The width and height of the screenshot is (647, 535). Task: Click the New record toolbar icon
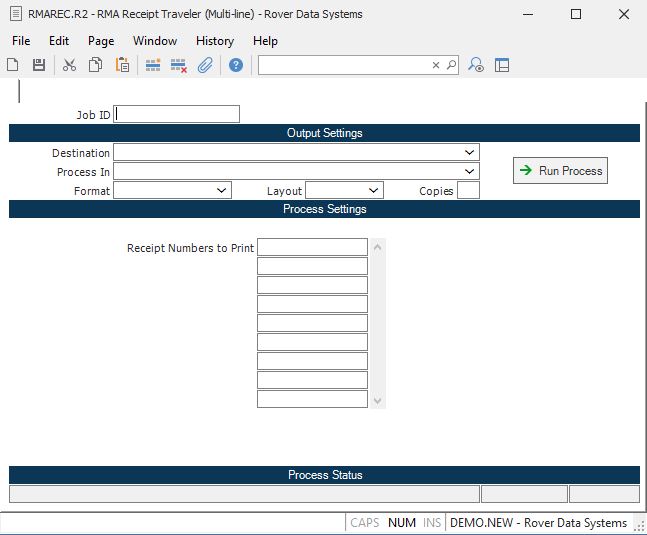(x=13, y=65)
